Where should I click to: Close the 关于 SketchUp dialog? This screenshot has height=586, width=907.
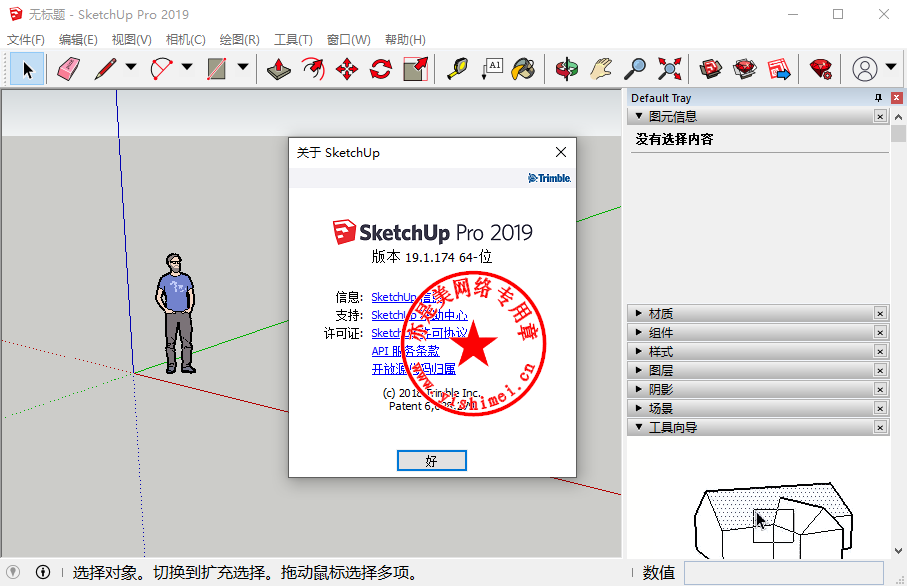pos(561,152)
